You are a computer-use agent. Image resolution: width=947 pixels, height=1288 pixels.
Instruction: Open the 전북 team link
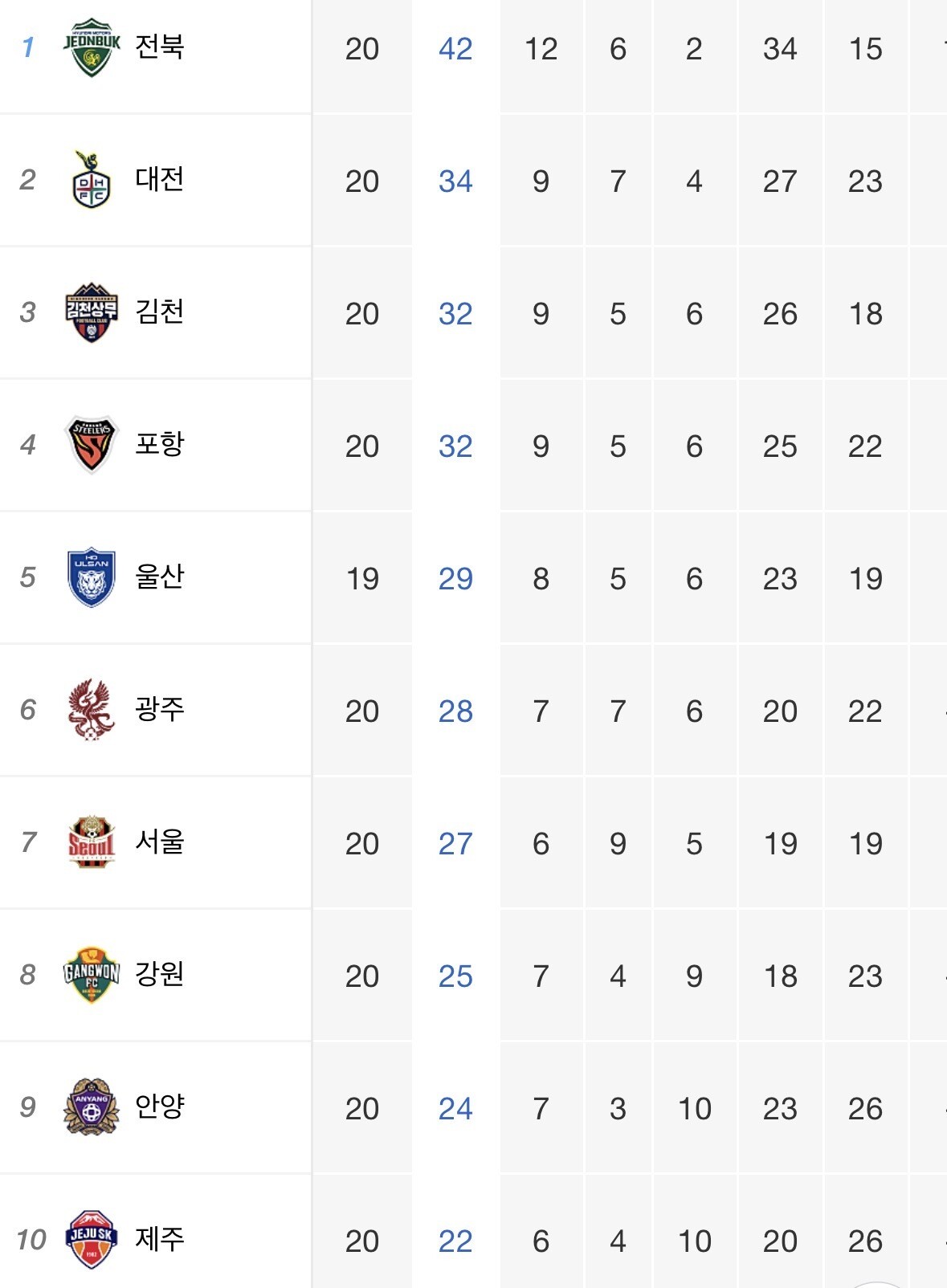click(160, 47)
